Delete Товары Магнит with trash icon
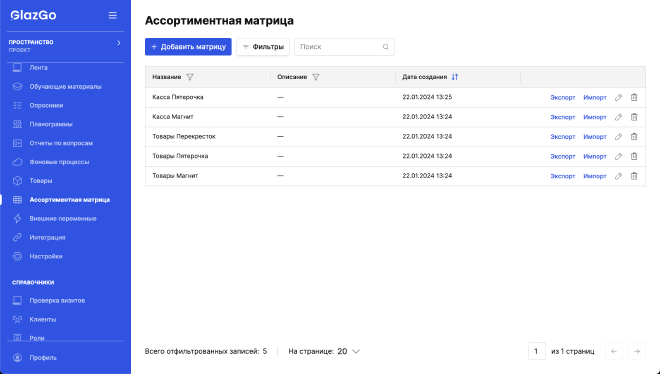Screen dimensions: 660x374 (x=634, y=176)
